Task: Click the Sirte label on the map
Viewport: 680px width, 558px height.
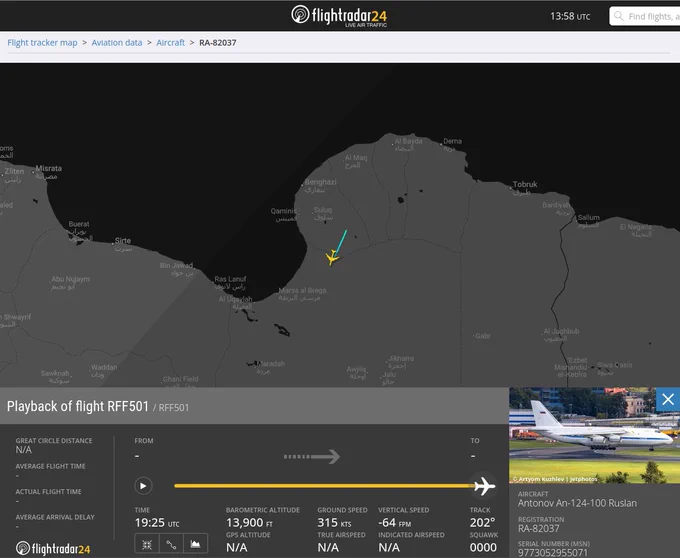Action: click(123, 241)
